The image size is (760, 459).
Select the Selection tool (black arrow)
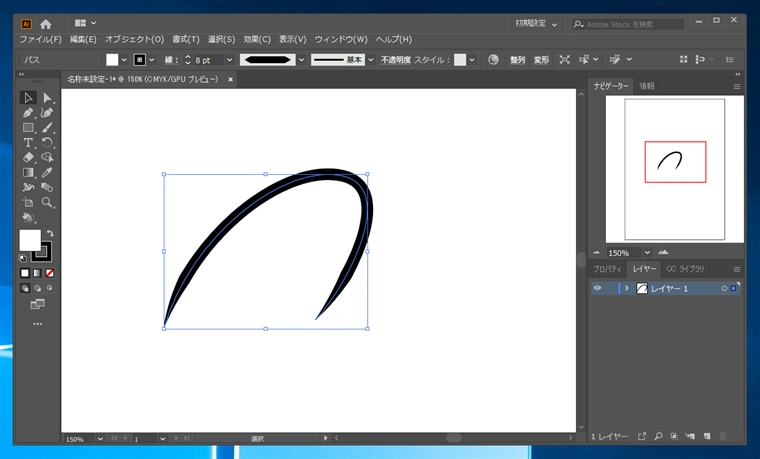[x=28, y=98]
